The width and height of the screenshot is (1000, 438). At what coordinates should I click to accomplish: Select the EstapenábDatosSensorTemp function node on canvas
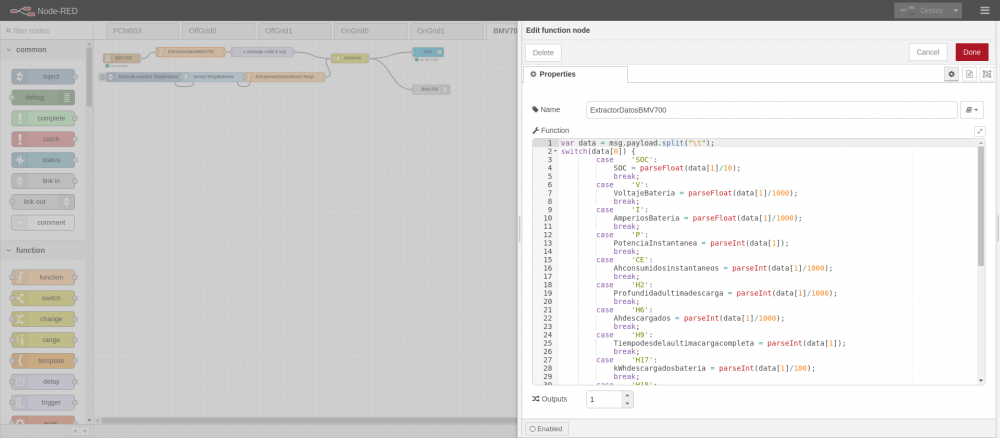[284, 77]
